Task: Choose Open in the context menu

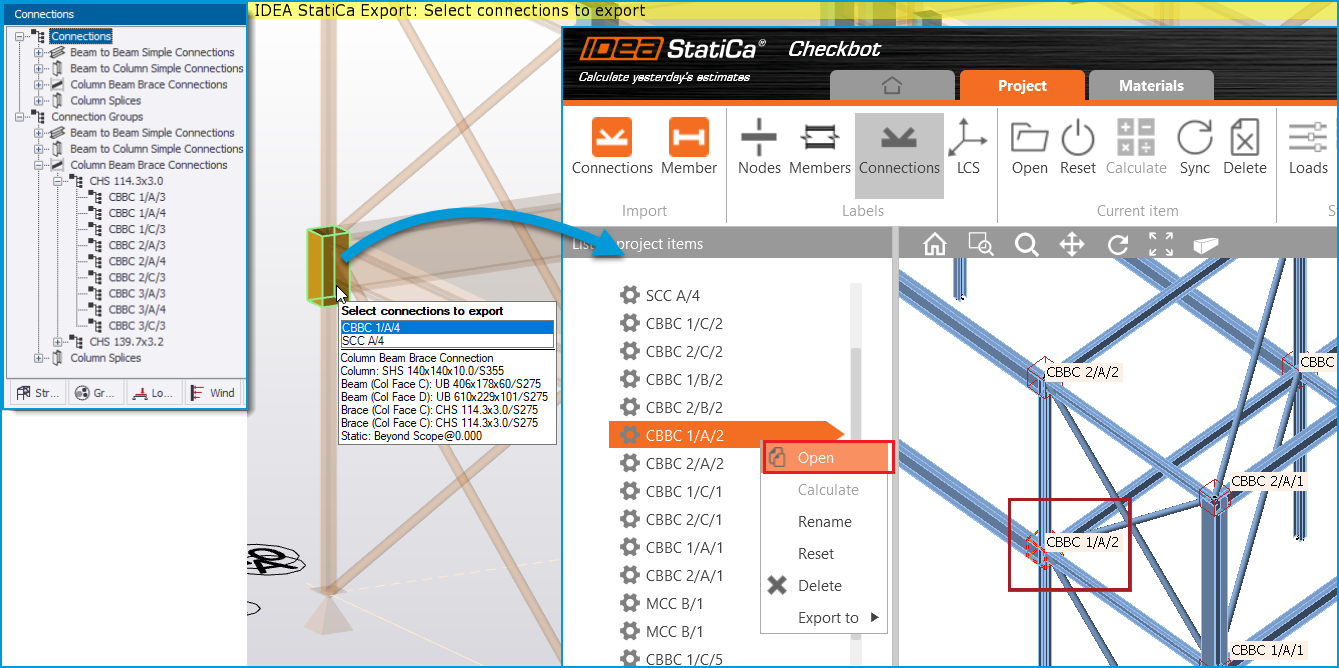Action: tap(827, 458)
